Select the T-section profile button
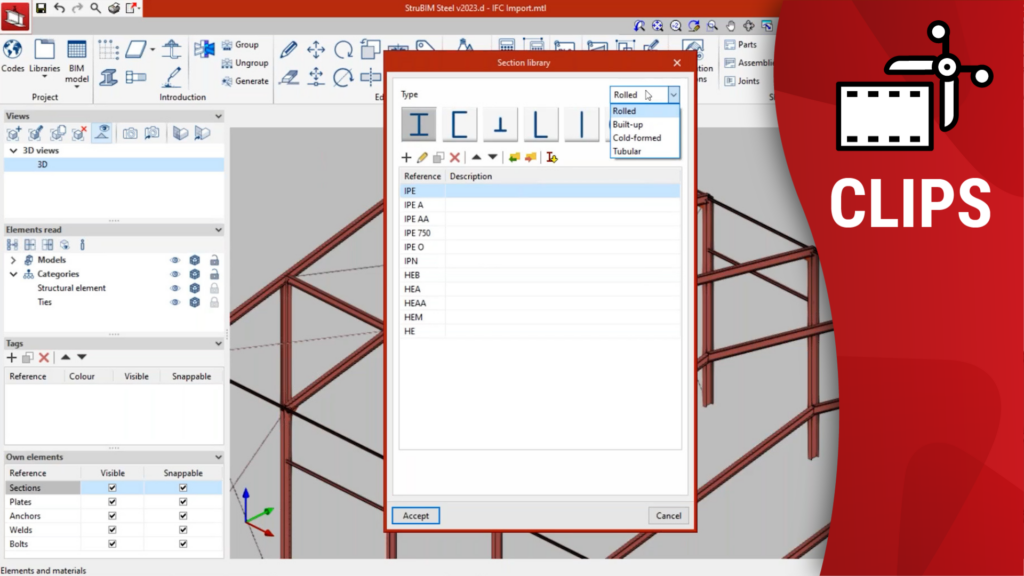Image resolution: width=1024 pixels, height=576 pixels. click(501, 125)
